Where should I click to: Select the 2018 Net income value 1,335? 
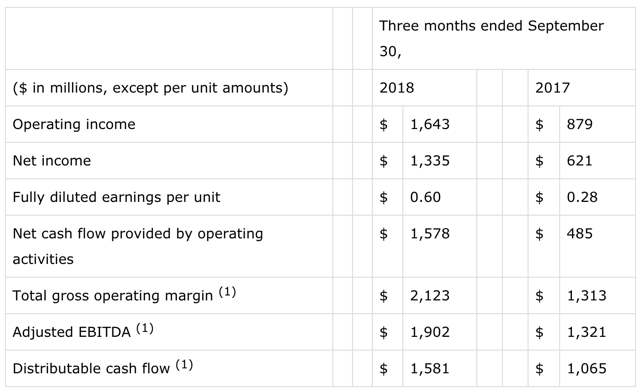pos(430,160)
